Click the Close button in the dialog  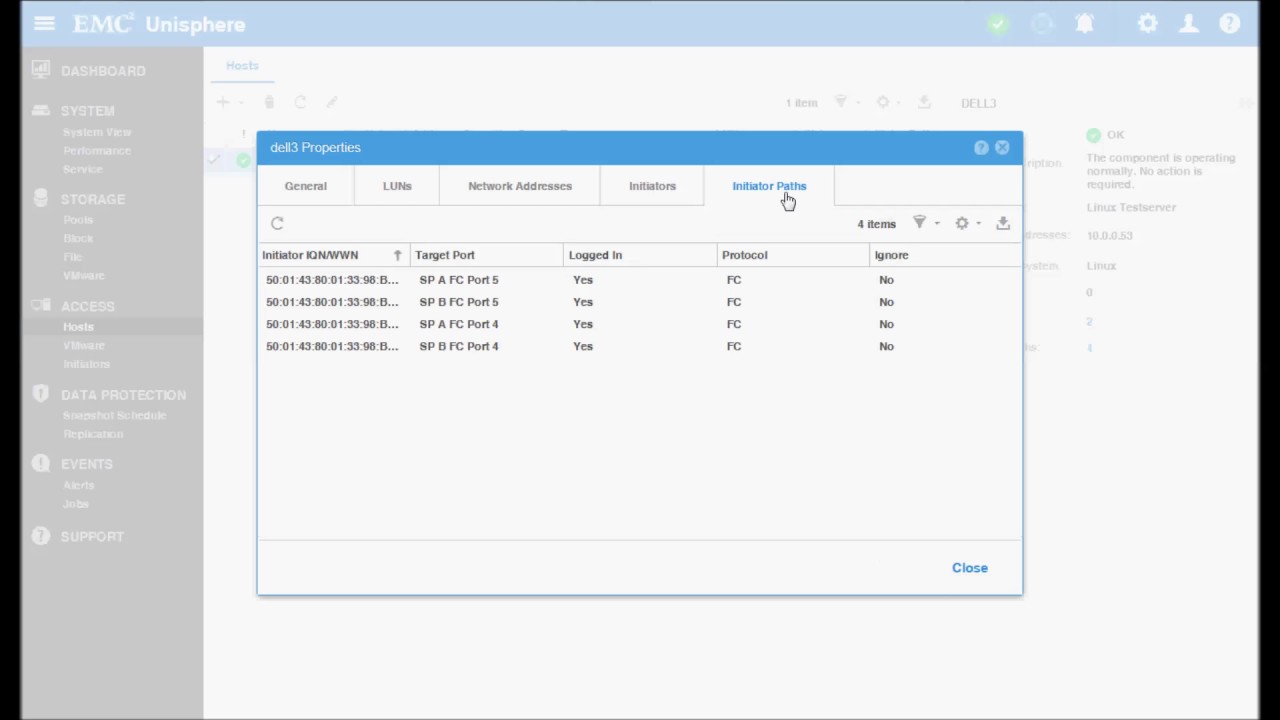click(x=970, y=568)
